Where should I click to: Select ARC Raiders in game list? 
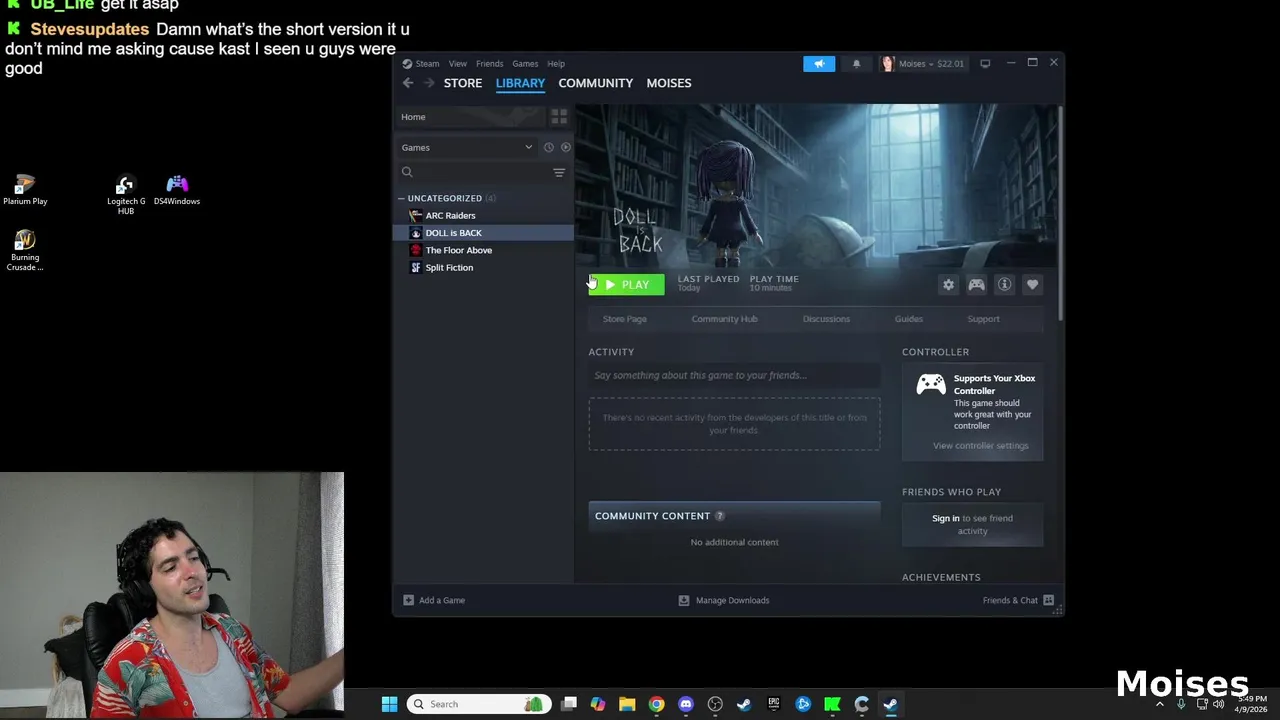tap(485, 216)
